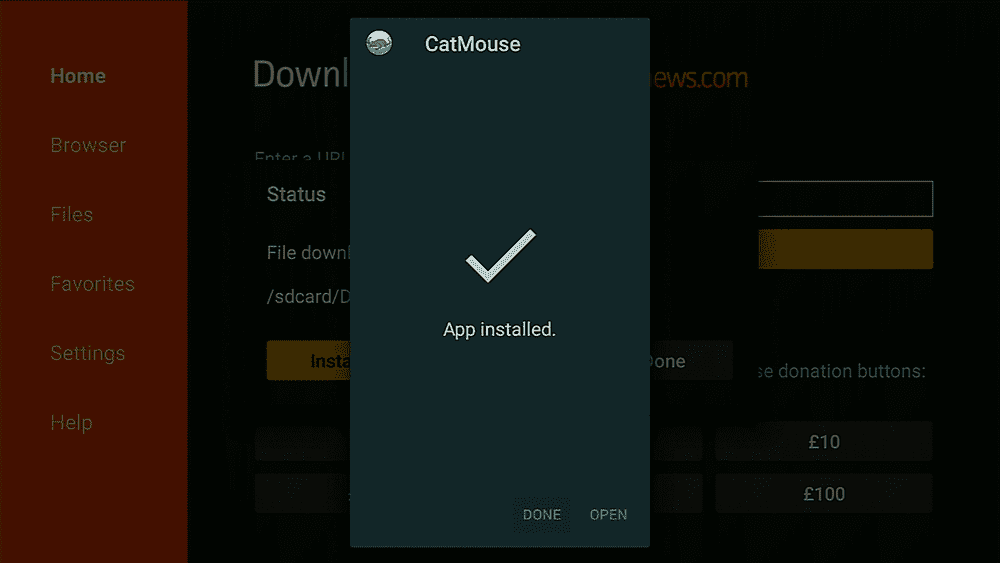Show the Favorites list
Image resolution: width=1000 pixels, height=563 pixels.
click(92, 284)
